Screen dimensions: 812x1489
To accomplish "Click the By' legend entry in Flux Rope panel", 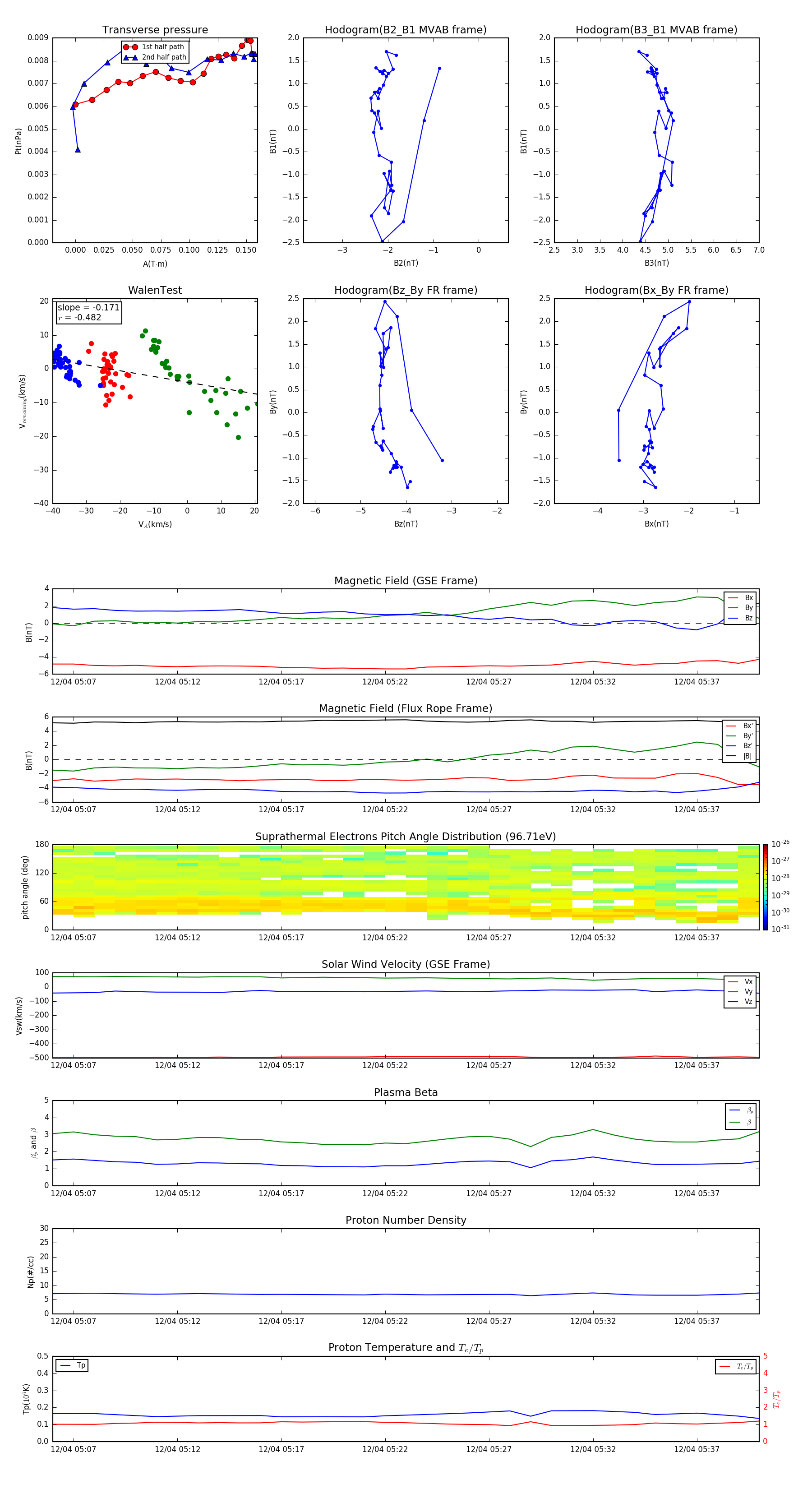I will pyautogui.click(x=739, y=736).
